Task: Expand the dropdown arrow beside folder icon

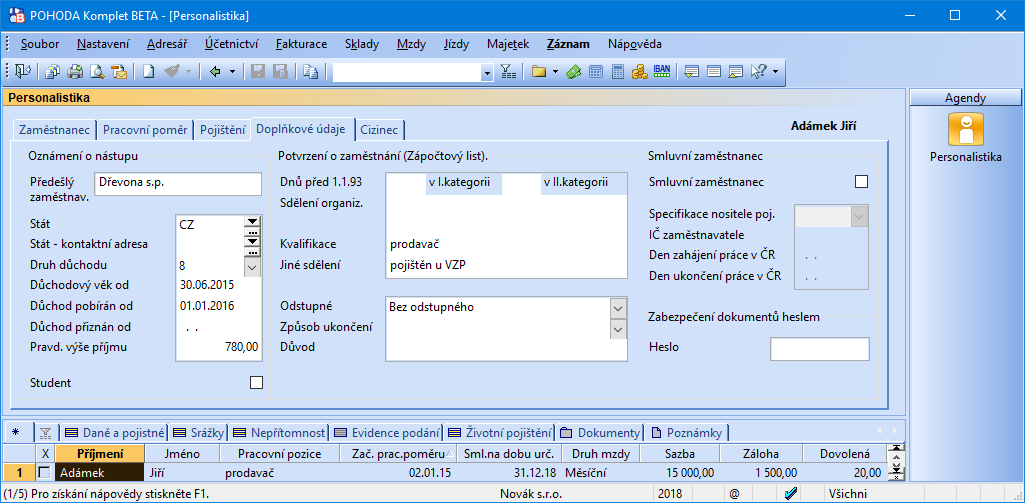Action: pyautogui.click(x=555, y=71)
